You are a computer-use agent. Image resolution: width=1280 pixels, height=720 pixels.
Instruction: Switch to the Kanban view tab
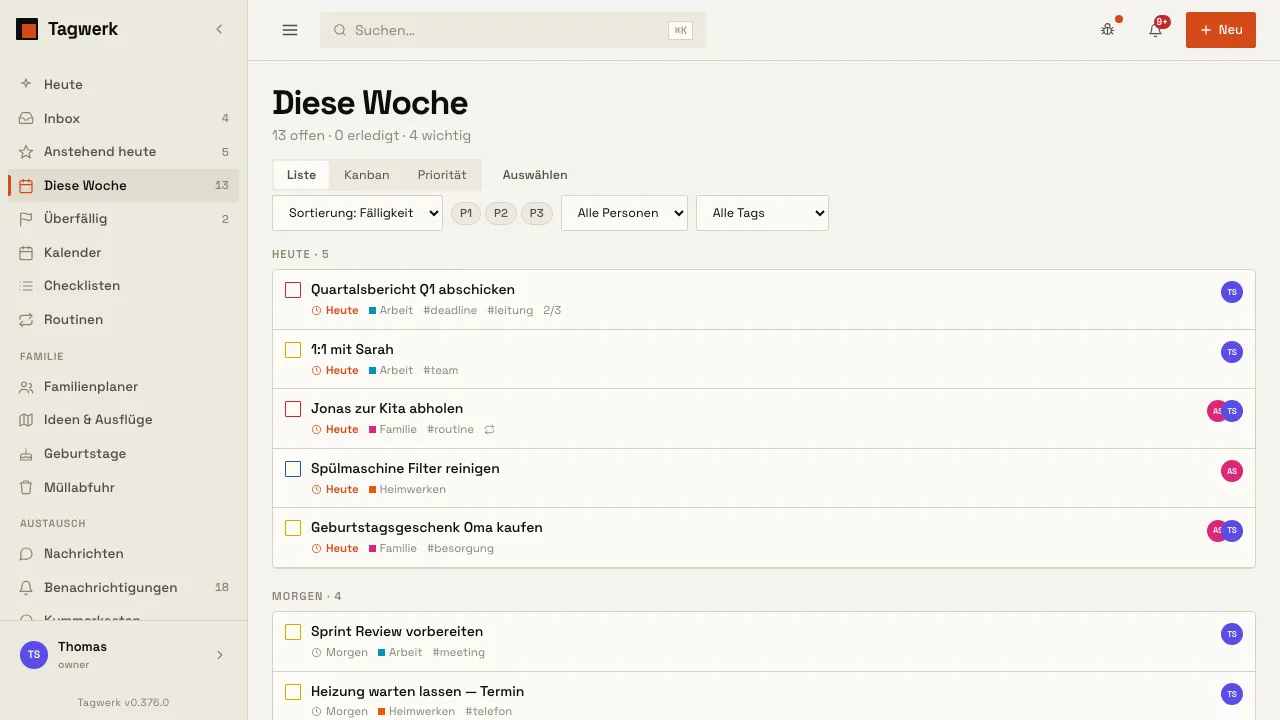(366, 175)
